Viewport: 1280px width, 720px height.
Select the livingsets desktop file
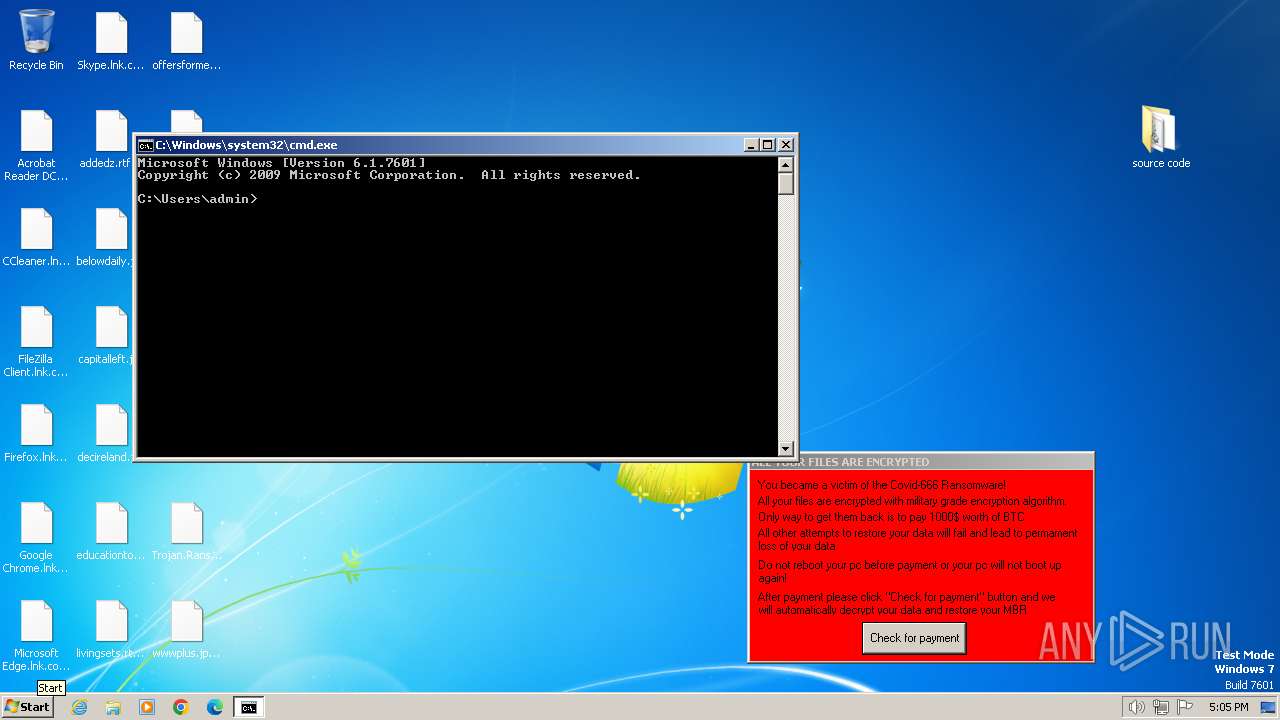click(x=111, y=628)
